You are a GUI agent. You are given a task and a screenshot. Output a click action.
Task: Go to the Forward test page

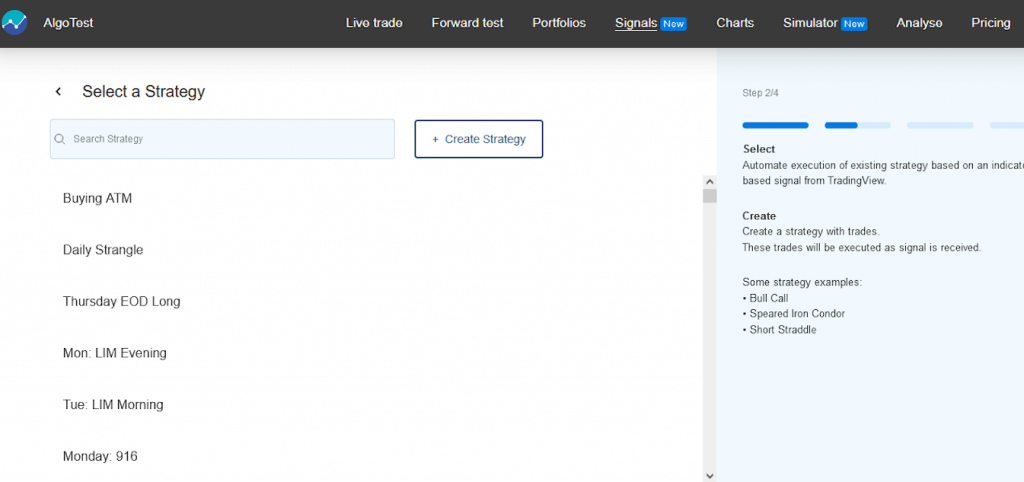coord(467,23)
